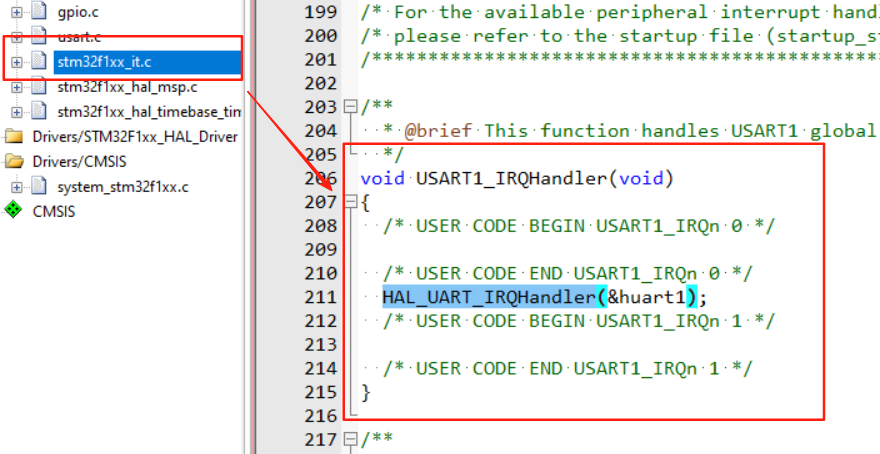Collapse the function body at line 207
The width and height of the screenshot is (880, 454).
(x=351, y=201)
